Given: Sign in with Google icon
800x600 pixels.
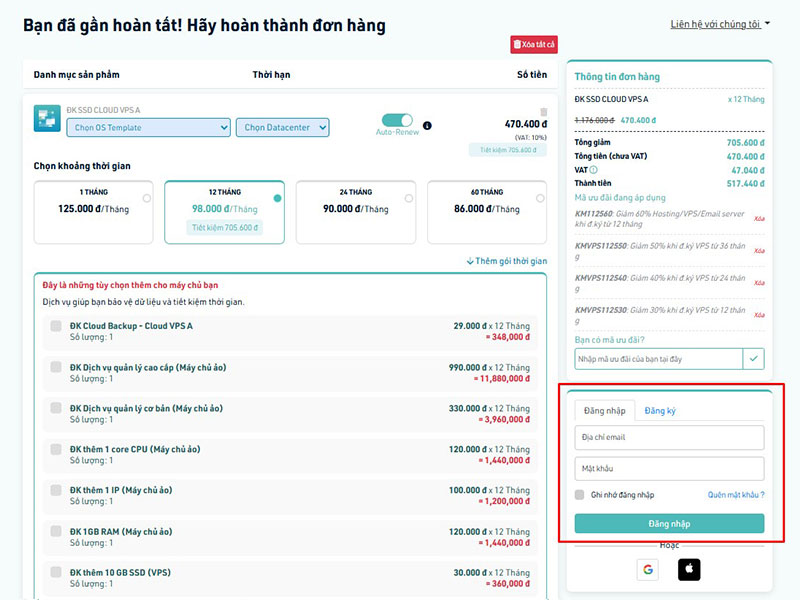Looking at the screenshot, I should 647,570.
